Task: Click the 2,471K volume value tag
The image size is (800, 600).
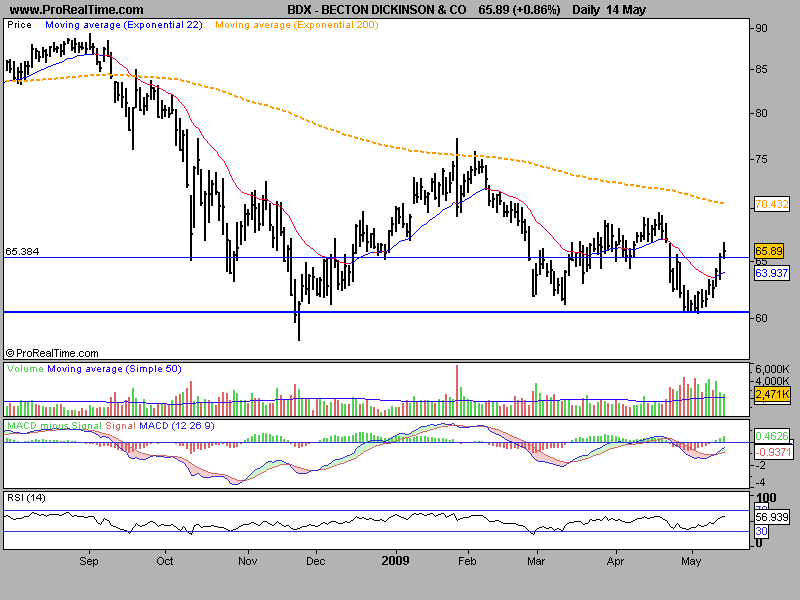Action: tap(772, 394)
